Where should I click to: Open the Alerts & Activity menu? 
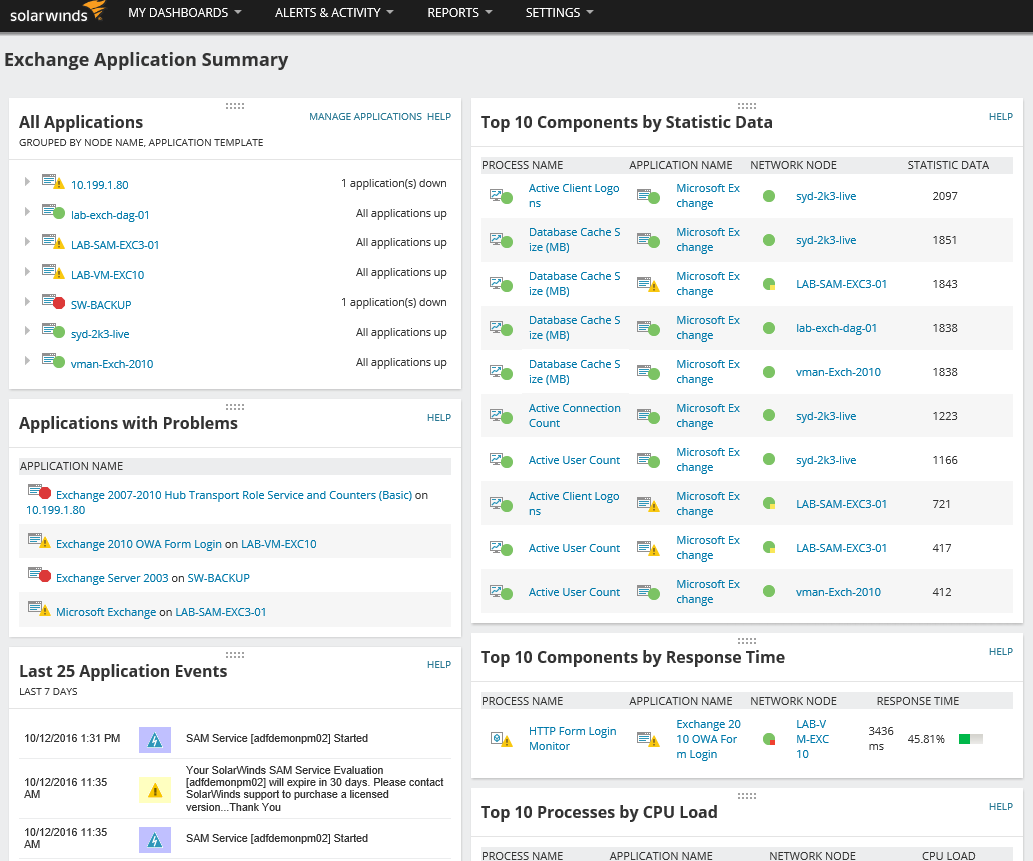click(334, 13)
